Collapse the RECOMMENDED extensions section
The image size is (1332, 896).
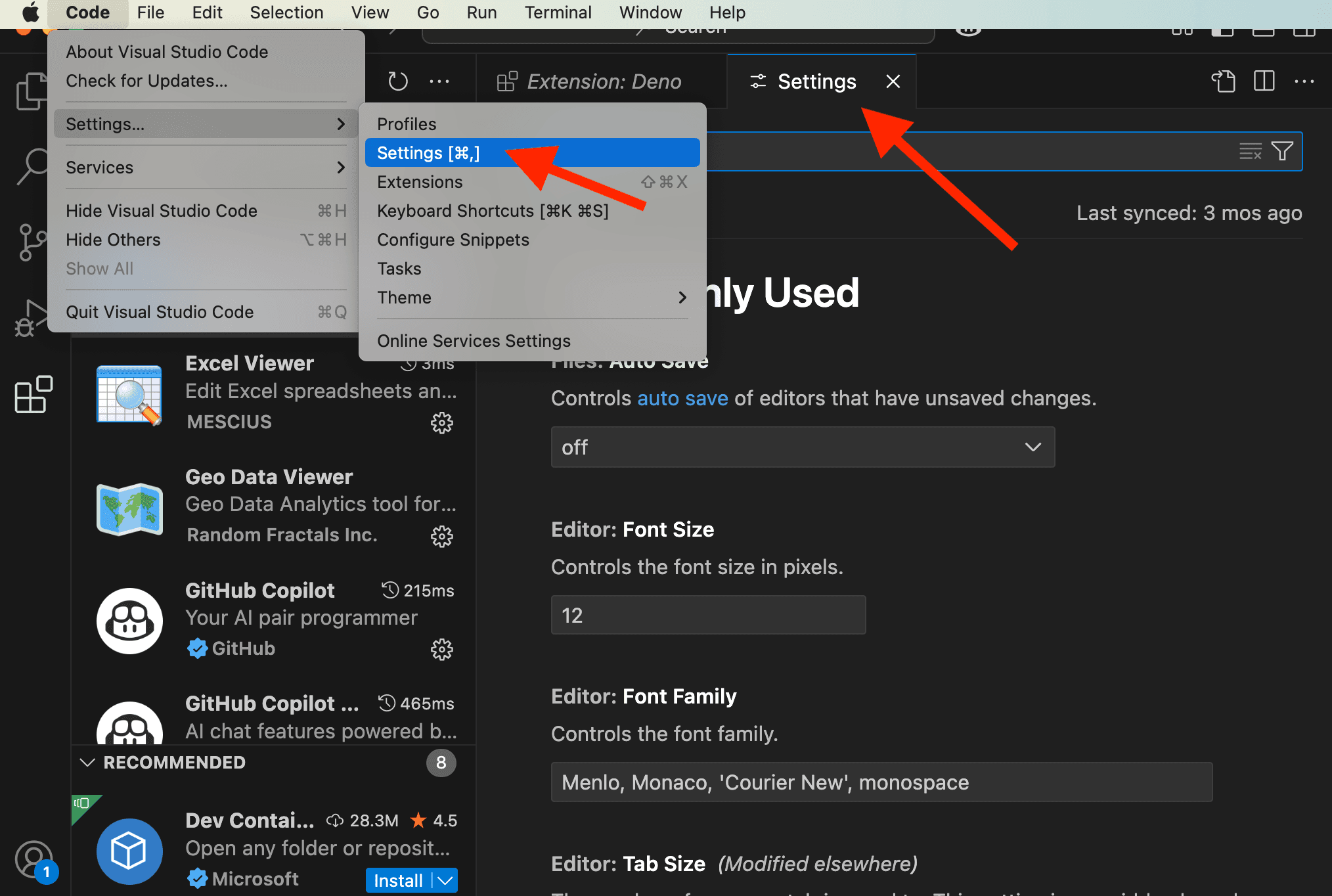click(87, 763)
